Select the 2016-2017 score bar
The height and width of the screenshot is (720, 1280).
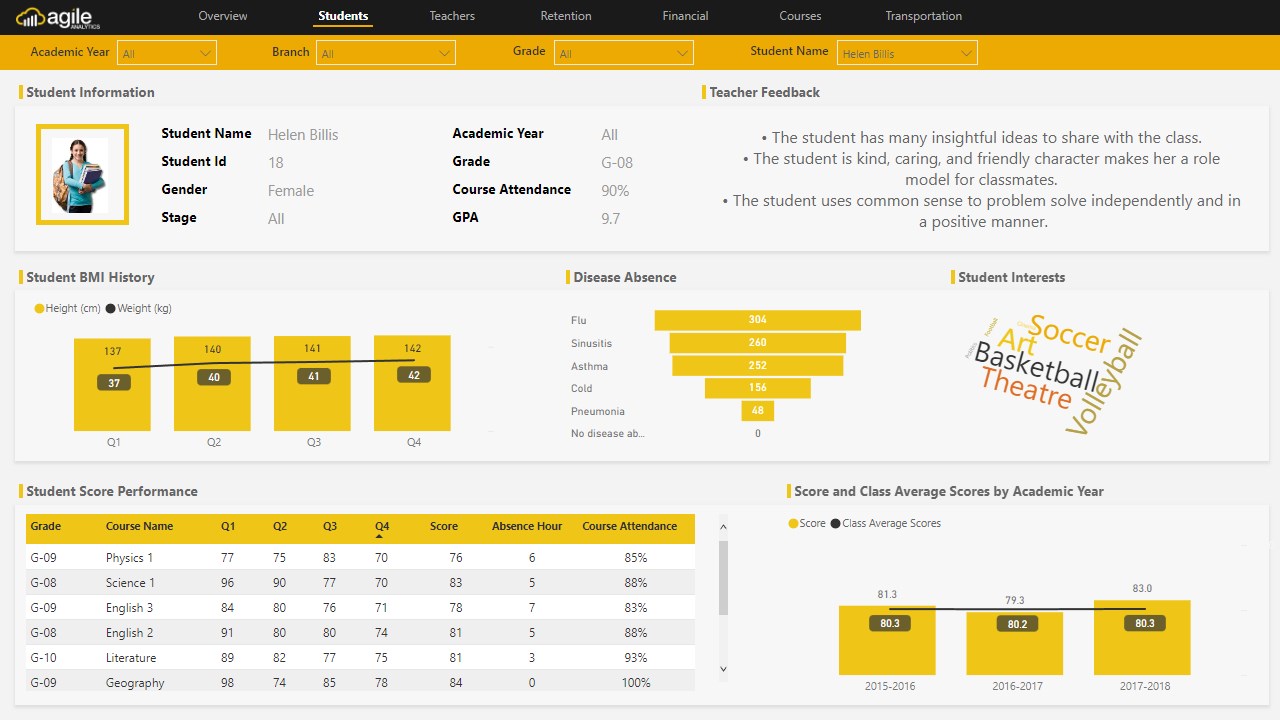pos(1015,643)
